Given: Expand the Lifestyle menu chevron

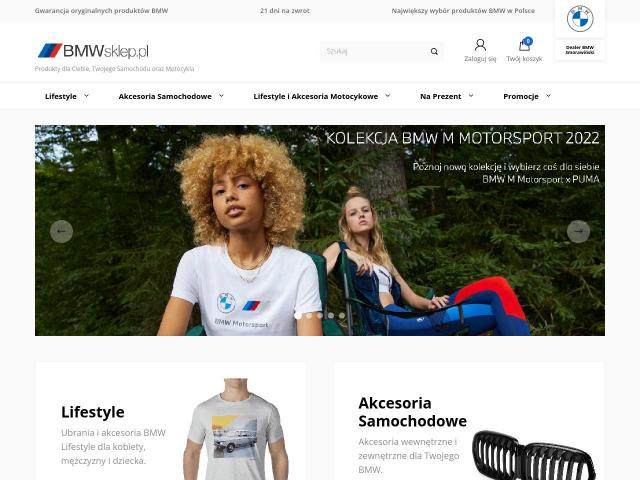Looking at the screenshot, I should pyautogui.click(x=87, y=96).
